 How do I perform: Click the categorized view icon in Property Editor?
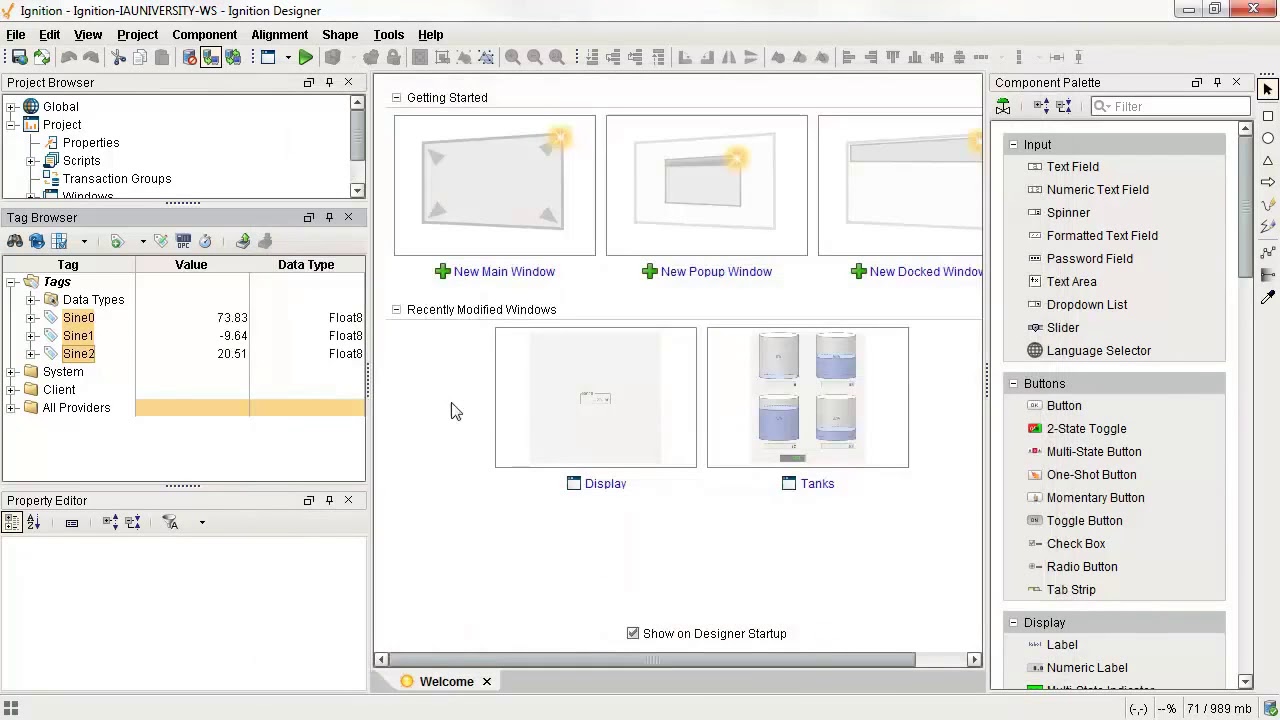tap(12, 522)
